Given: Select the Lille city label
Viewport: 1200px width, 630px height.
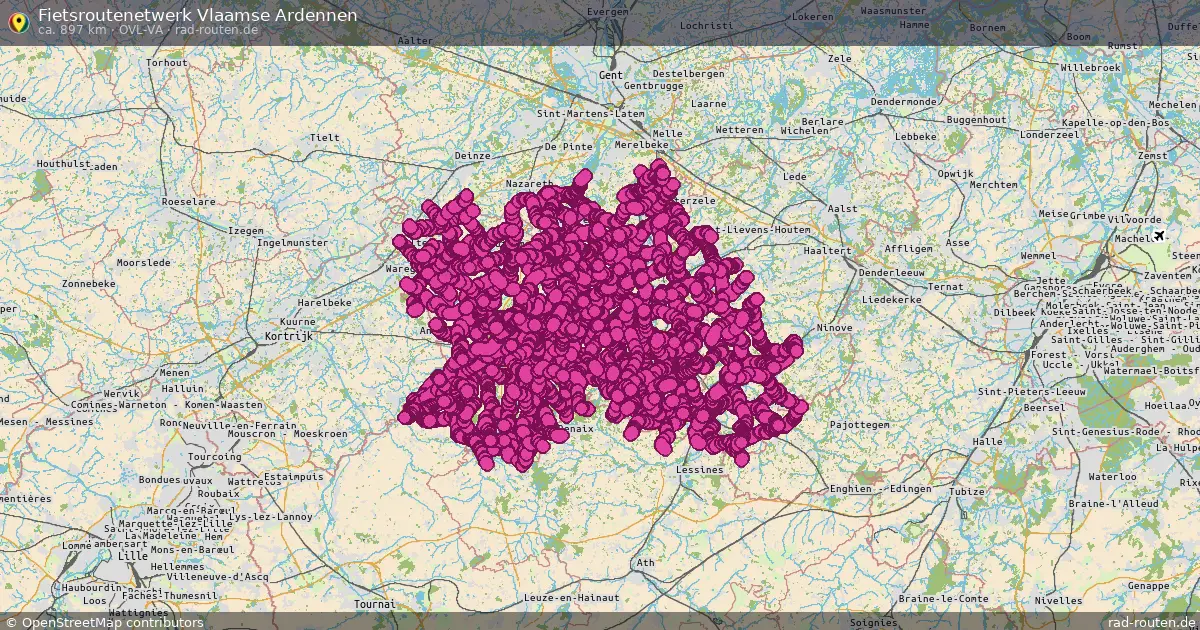Looking at the screenshot, I should coord(132,555).
